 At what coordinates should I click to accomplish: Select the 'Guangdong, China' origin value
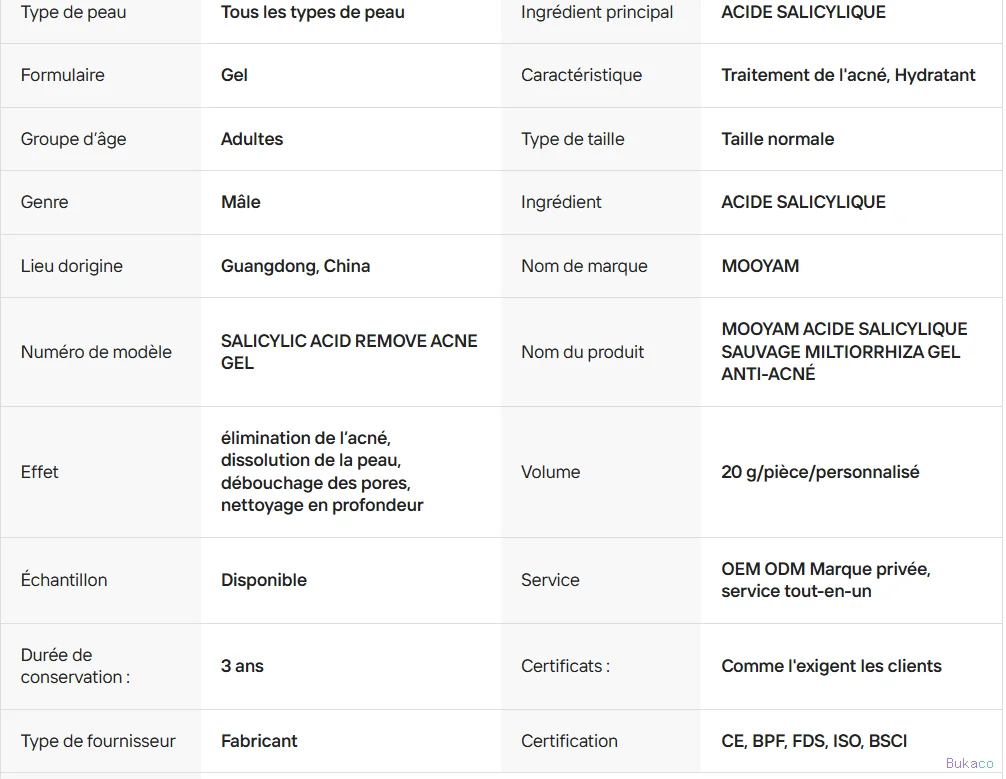tap(295, 266)
